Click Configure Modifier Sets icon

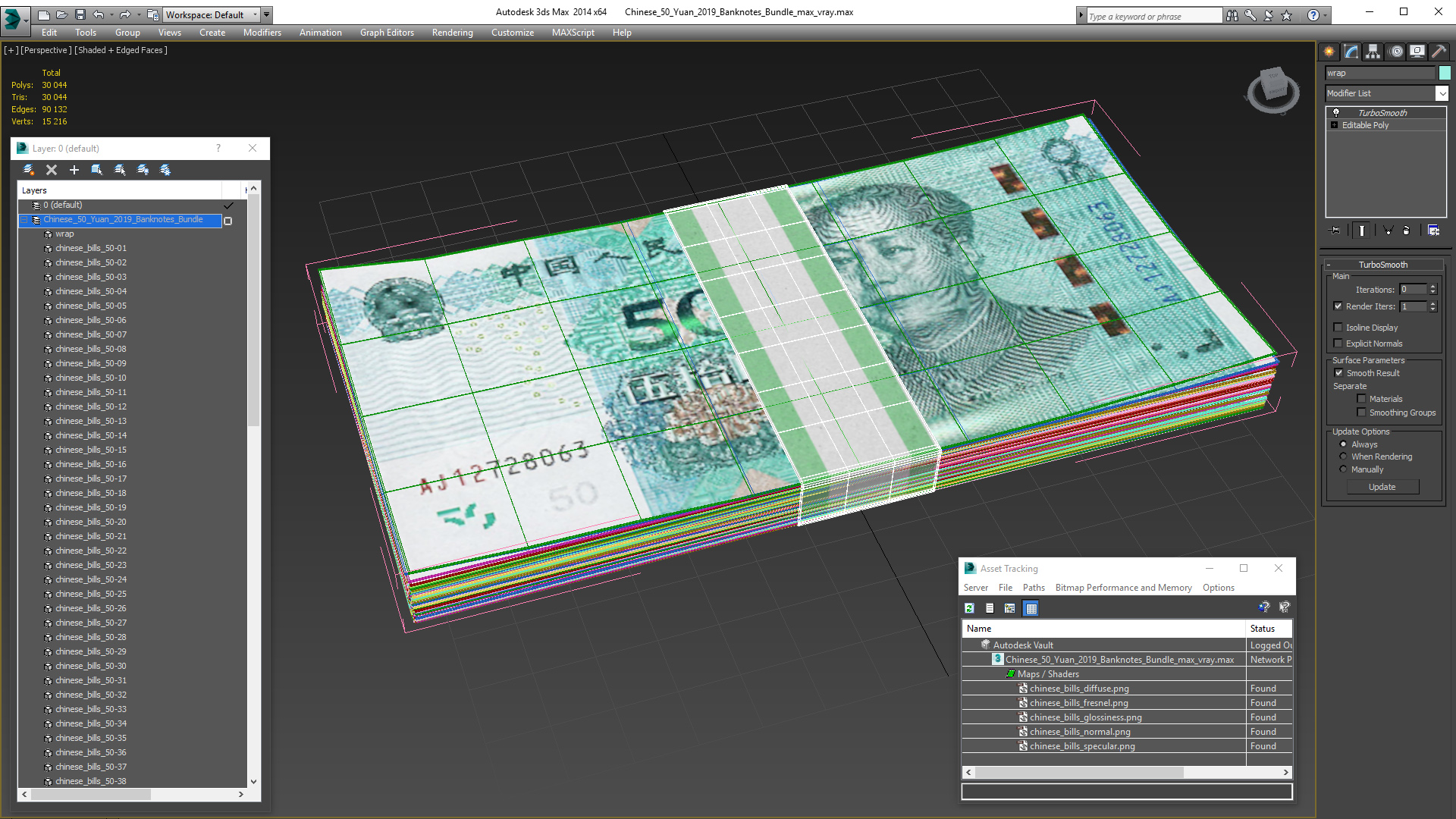1433,231
